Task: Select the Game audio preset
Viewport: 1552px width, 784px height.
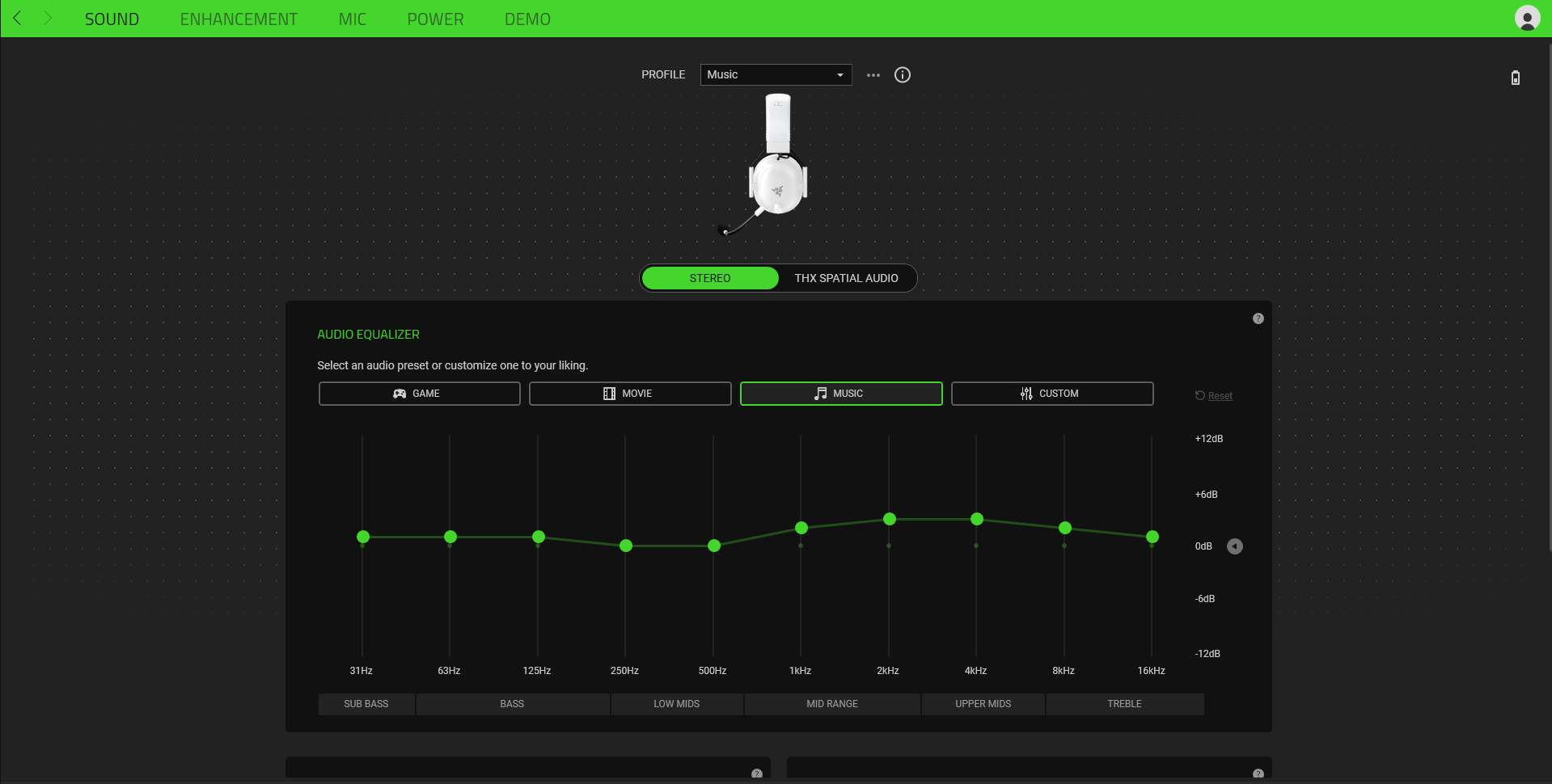Action: point(419,394)
